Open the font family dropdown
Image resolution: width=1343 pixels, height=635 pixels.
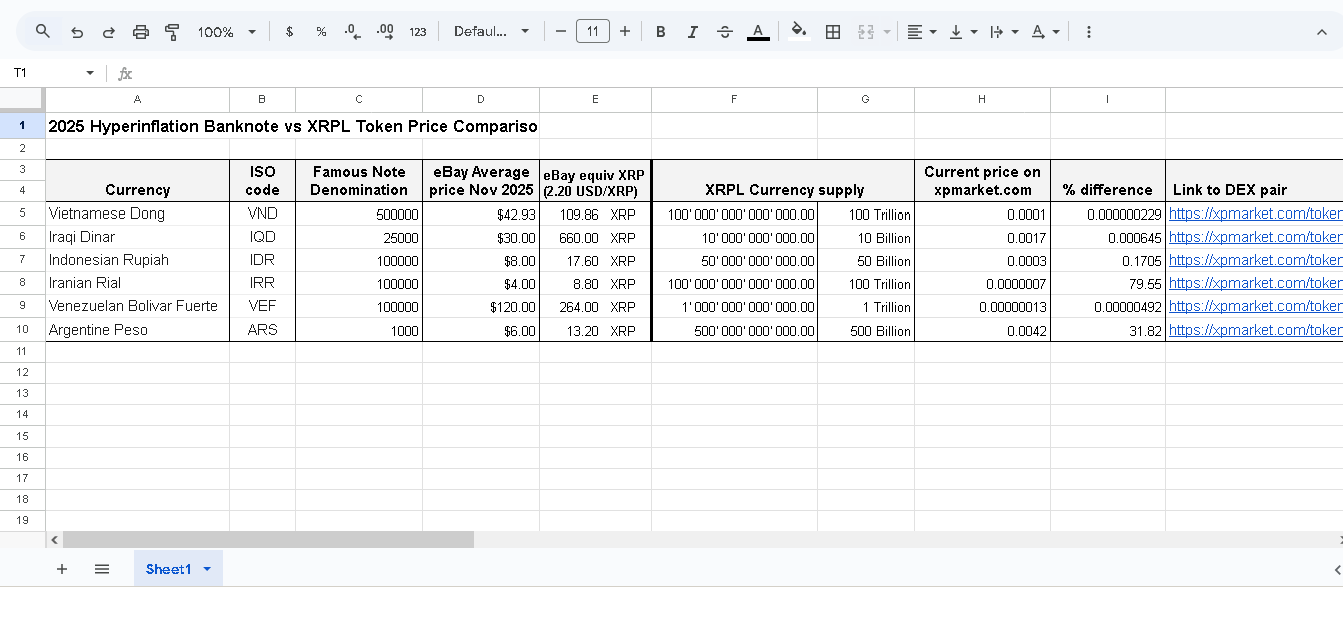(x=491, y=32)
